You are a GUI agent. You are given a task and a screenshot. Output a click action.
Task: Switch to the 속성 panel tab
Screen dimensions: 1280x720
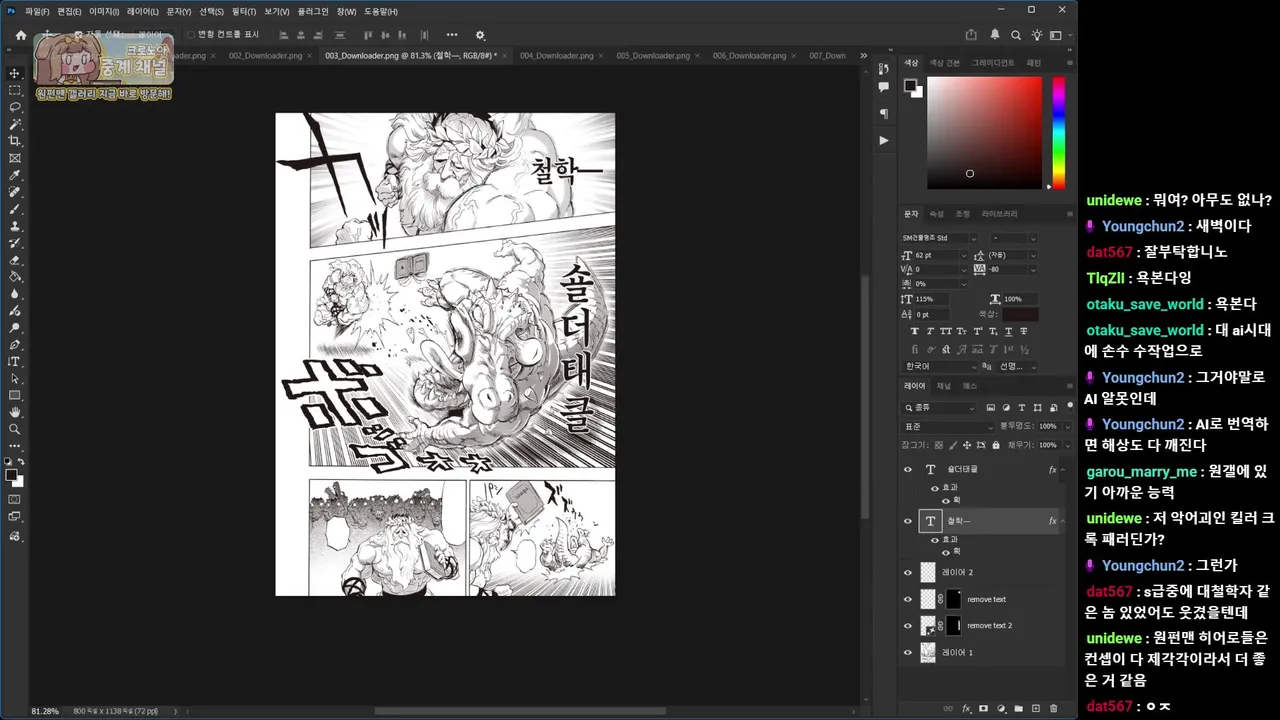click(x=937, y=214)
